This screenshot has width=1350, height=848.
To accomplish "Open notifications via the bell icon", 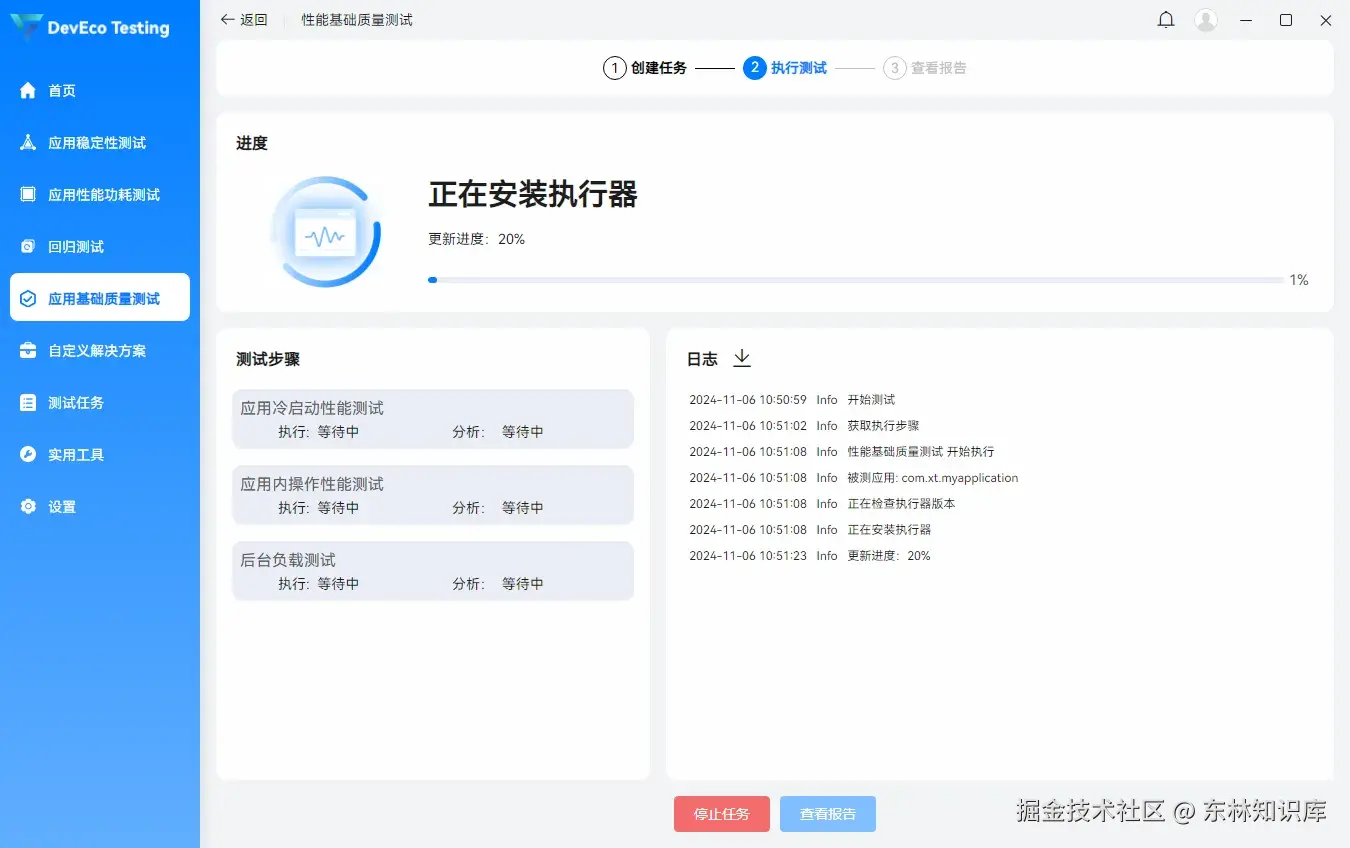I will tap(1166, 20).
